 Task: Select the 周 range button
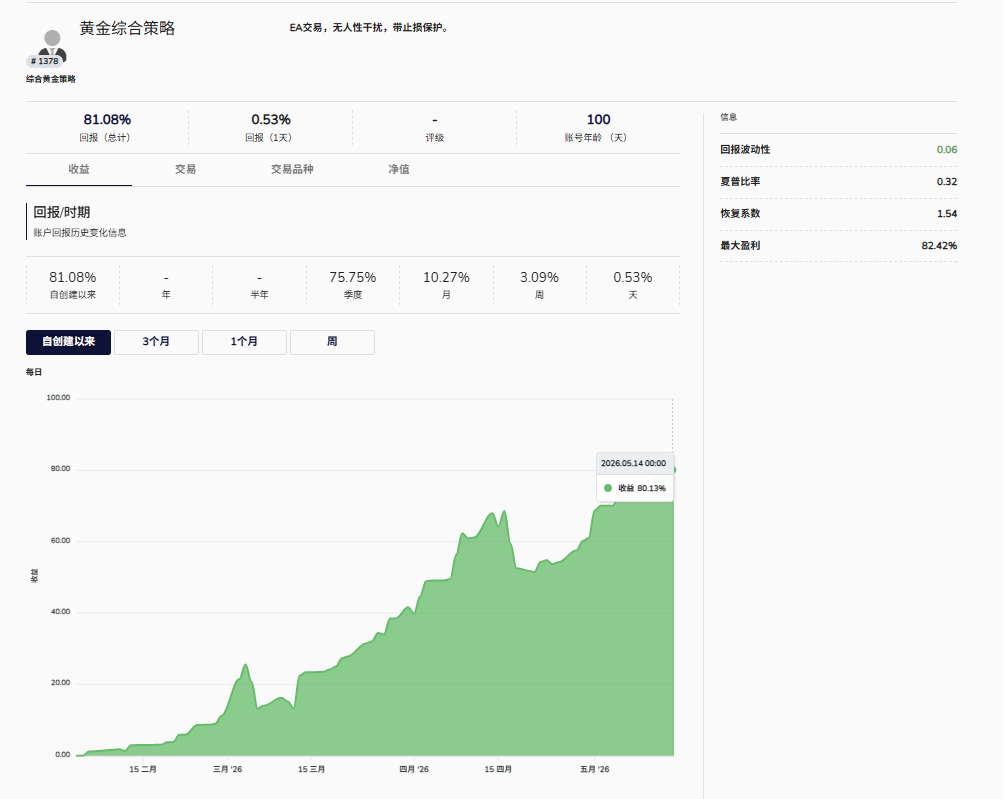click(x=332, y=342)
